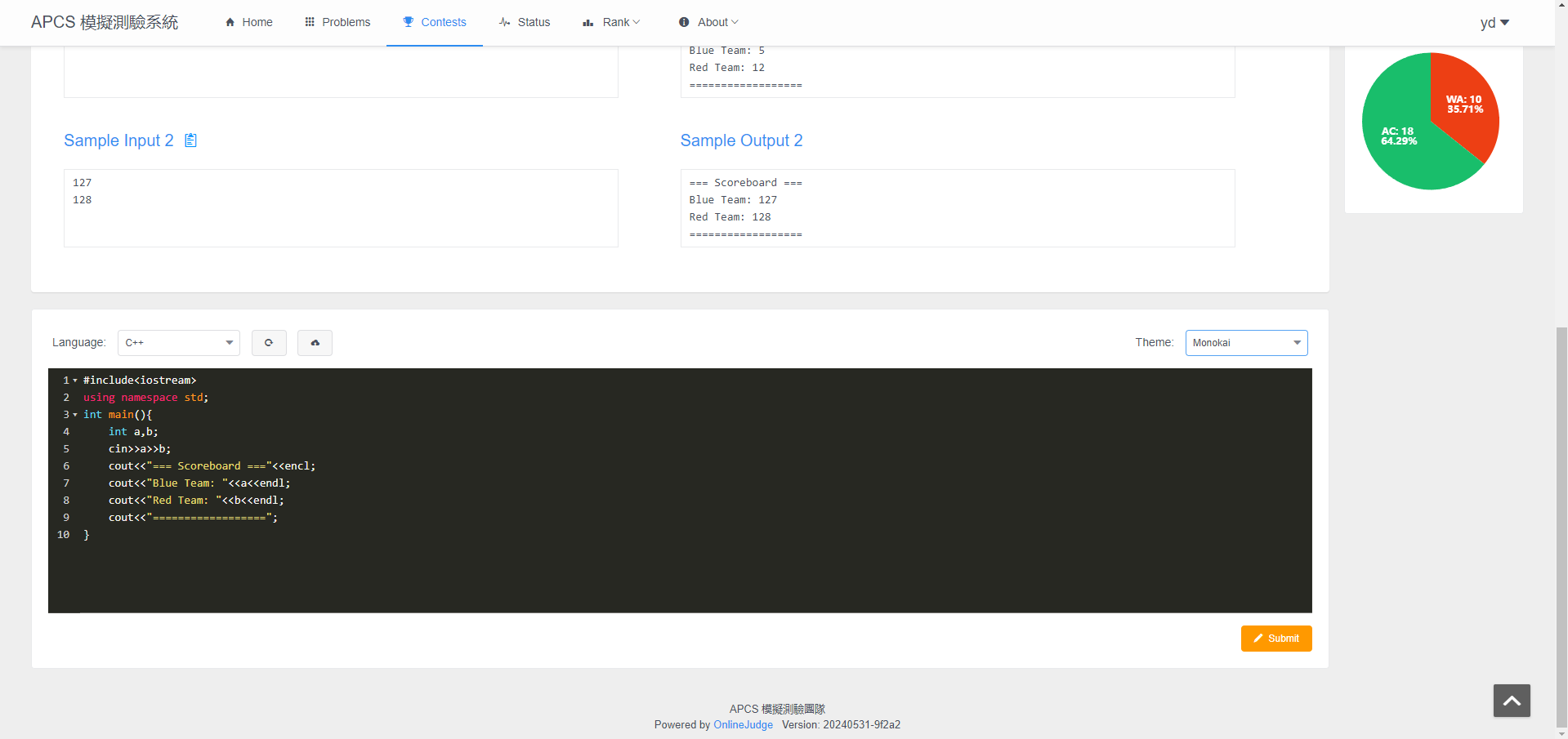This screenshot has height=739, width=1568.
Task: Open the Language C++ dropdown
Action: (178, 343)
